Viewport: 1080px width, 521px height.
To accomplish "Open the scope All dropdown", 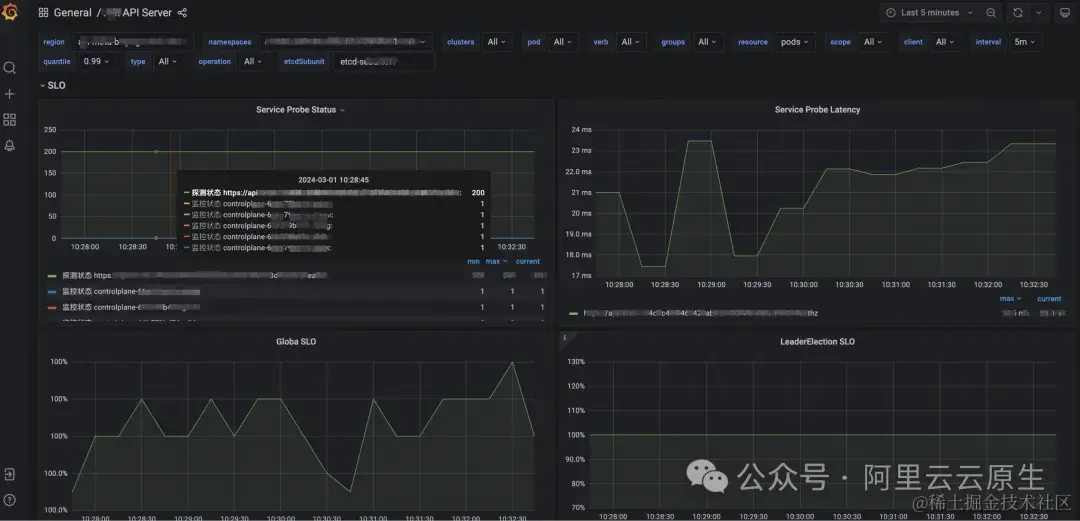I will pos(873,42).
